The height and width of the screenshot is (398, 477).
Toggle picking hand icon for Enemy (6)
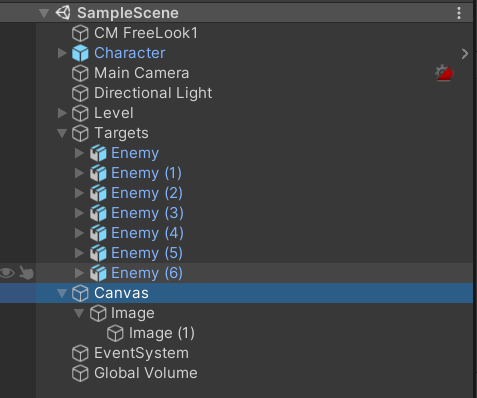[x=26, y=273]
